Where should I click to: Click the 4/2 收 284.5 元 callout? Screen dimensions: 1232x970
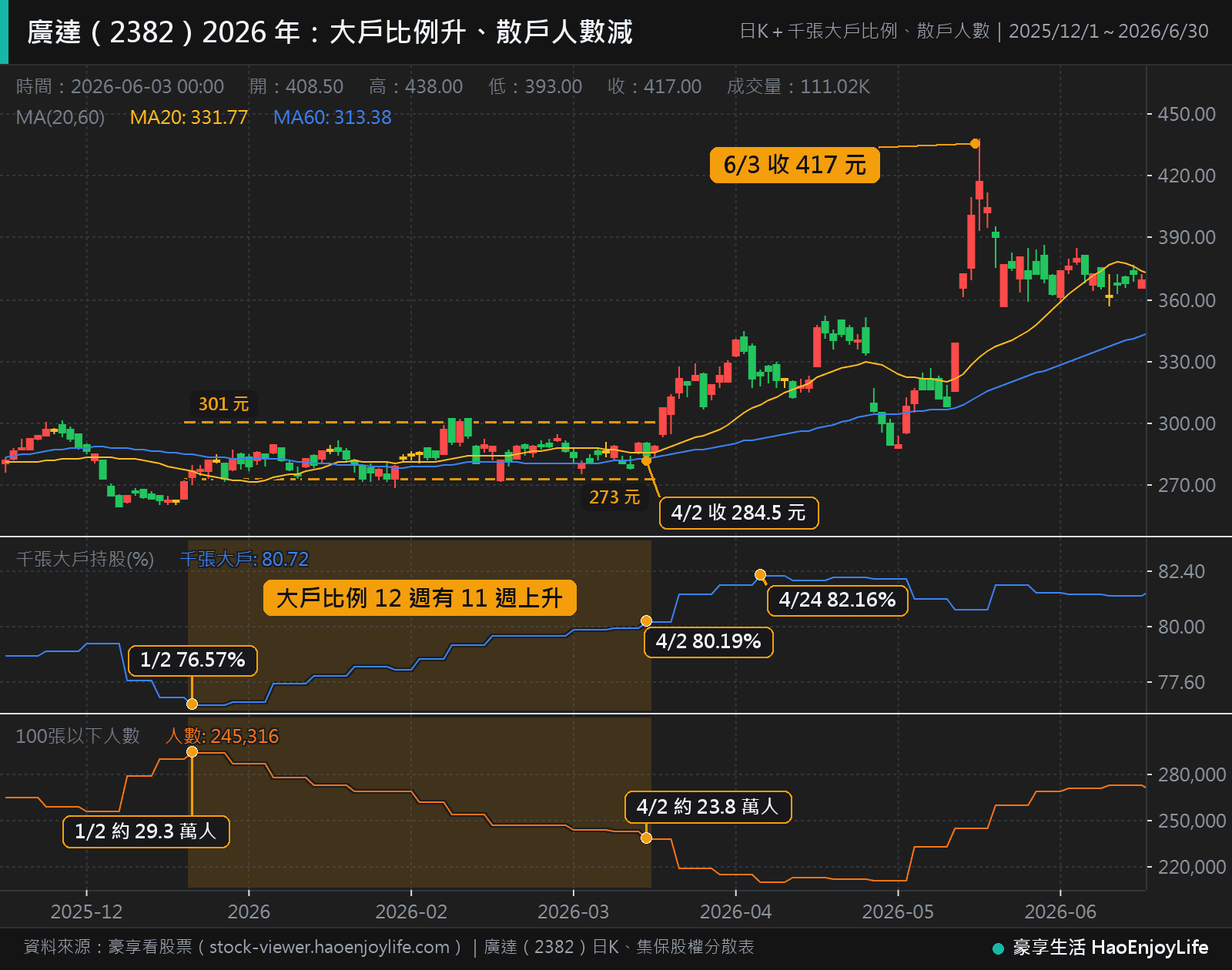738,513
